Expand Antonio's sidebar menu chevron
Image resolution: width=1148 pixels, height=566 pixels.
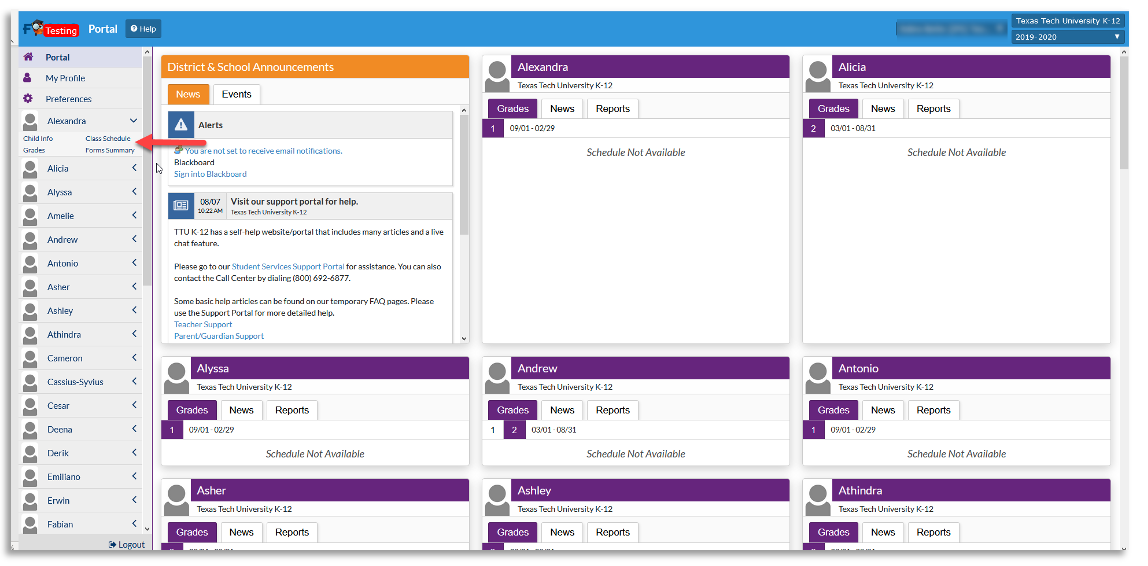pyautogui.click(x=135, y=263)
